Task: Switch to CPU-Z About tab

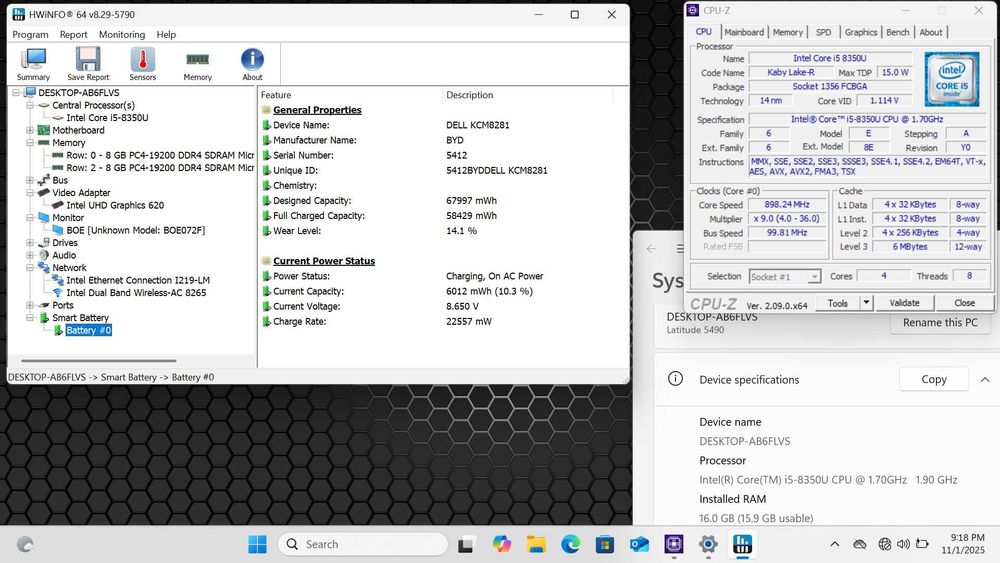Action: click(x=930, y=32)
